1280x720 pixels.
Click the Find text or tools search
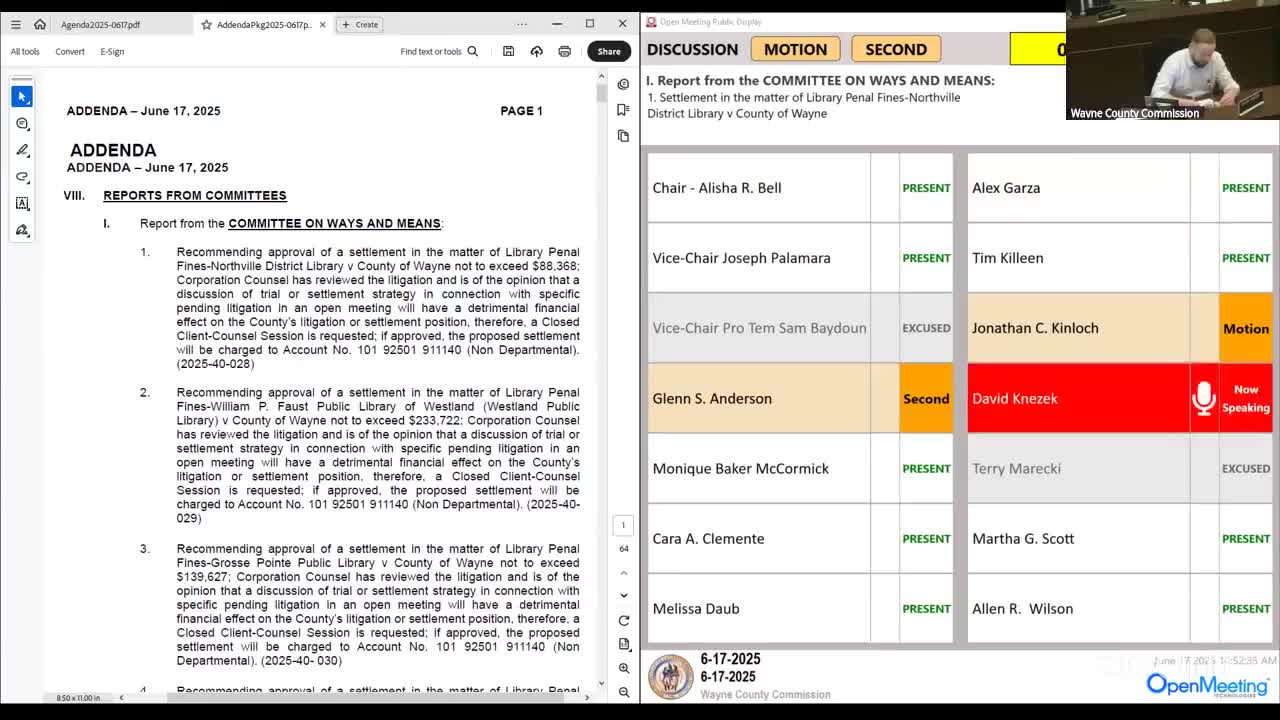(439, 51)
